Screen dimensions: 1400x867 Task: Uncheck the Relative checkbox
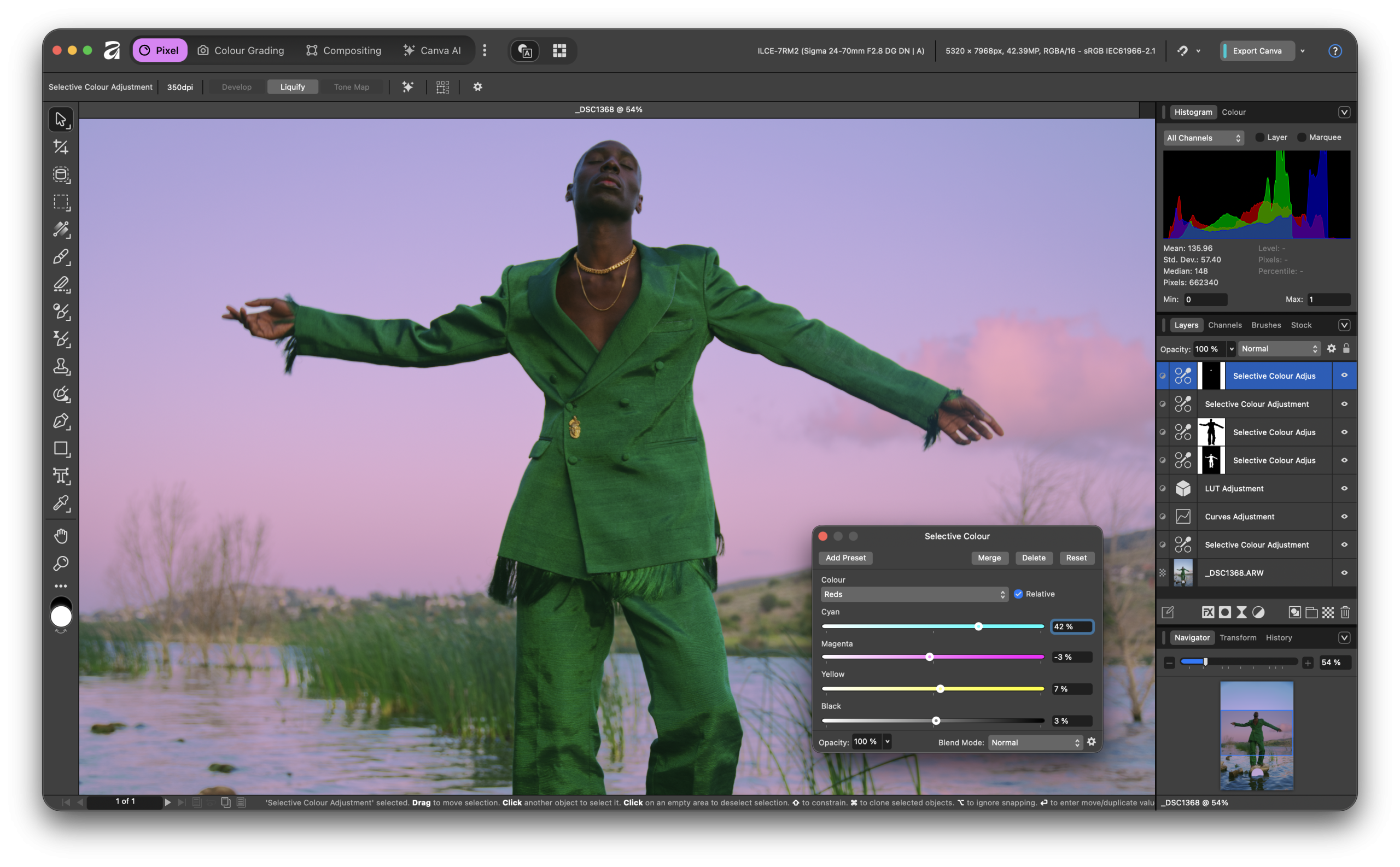pyautogui.click(x=1019, y=594)
